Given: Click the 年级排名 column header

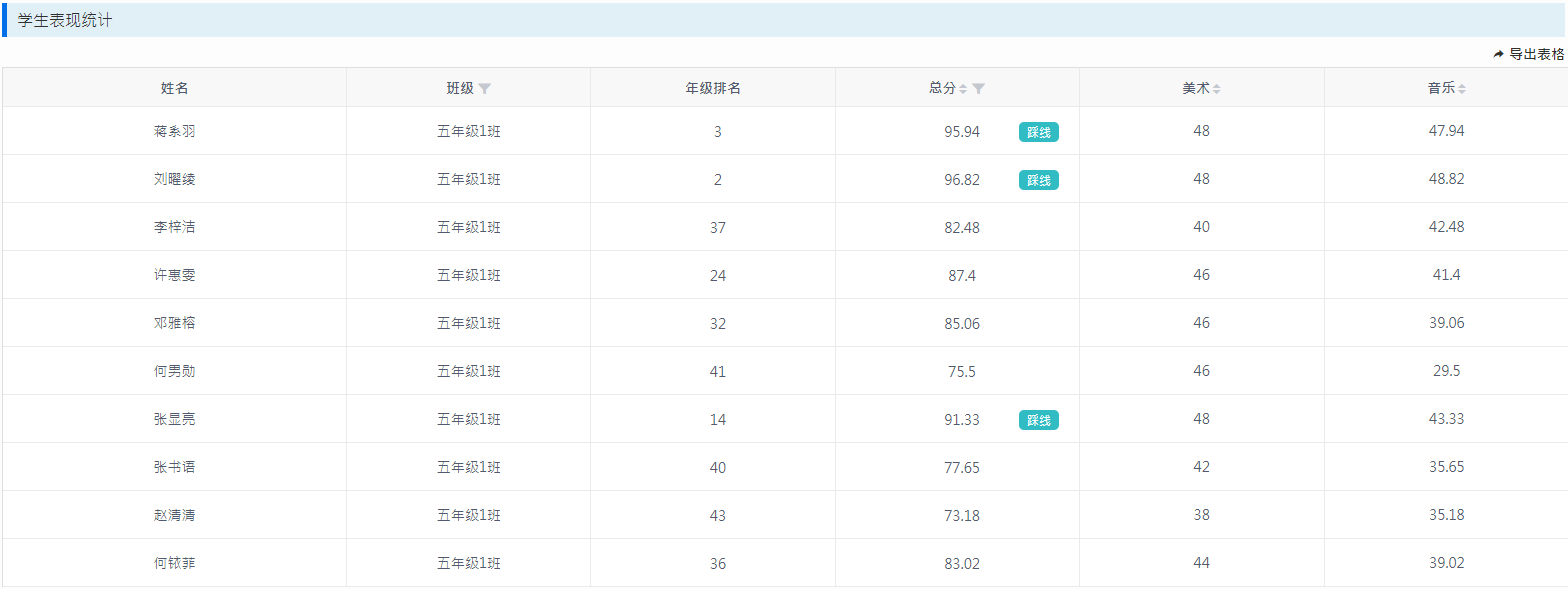Looking at the screenshot, I should (713, 88).
